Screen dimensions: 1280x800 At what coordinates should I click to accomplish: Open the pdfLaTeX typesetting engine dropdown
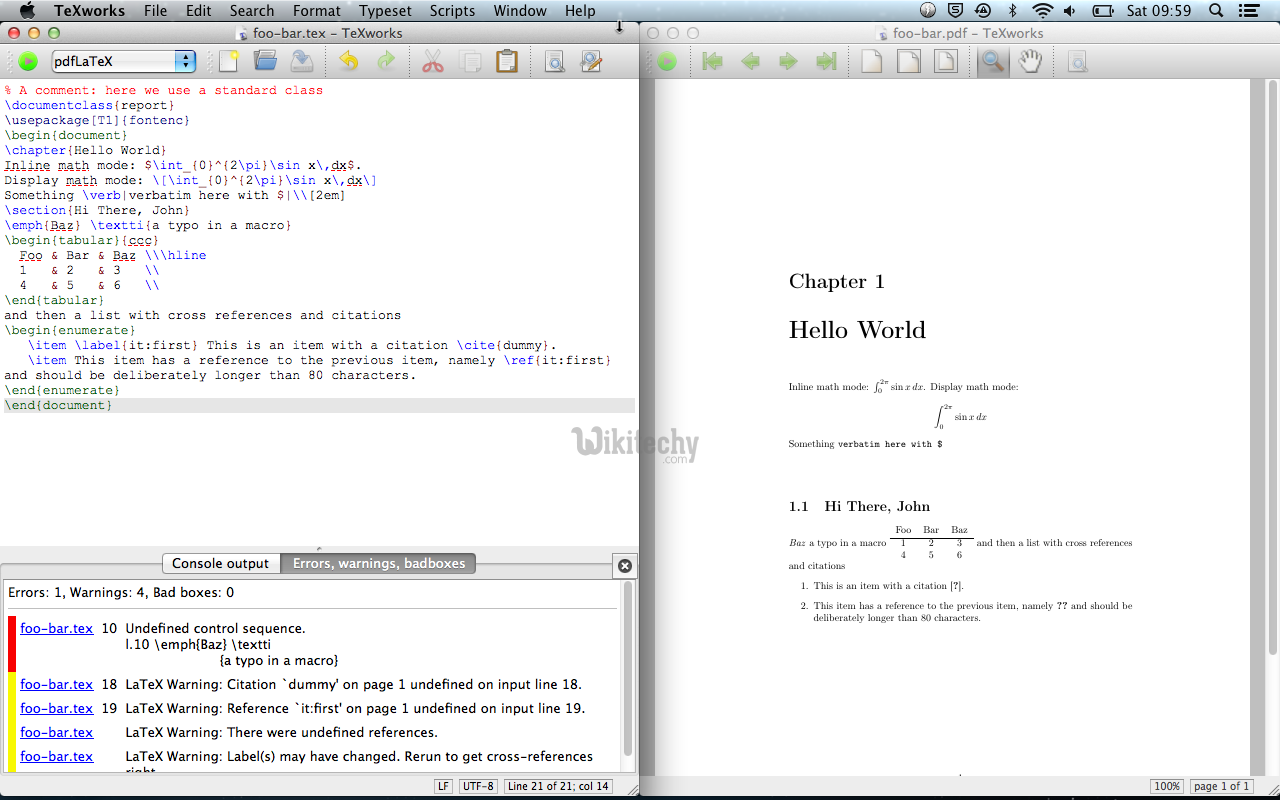click(x=122, y=62)
